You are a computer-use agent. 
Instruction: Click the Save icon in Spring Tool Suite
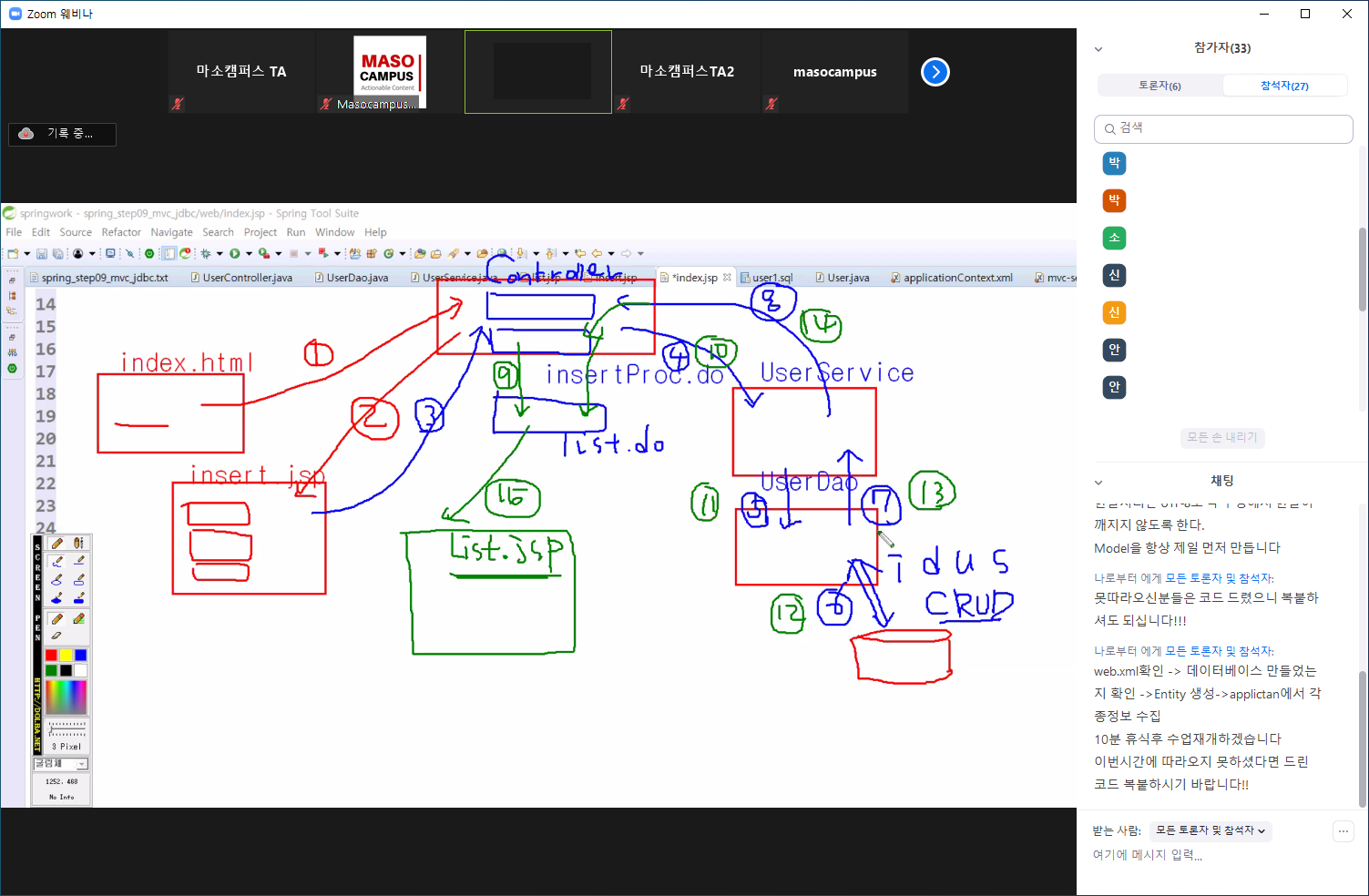click(x=41, y=253)
